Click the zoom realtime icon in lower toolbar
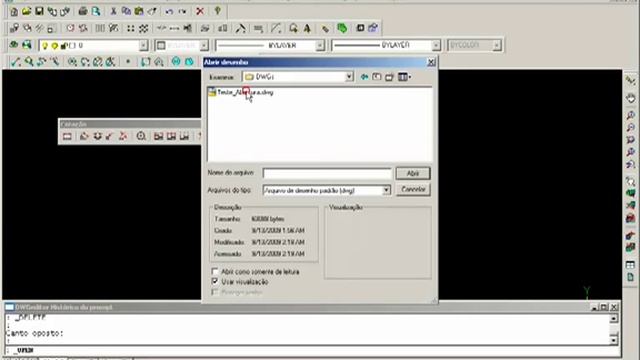Screen dimensions: 640x360 [x=29, y=62]
